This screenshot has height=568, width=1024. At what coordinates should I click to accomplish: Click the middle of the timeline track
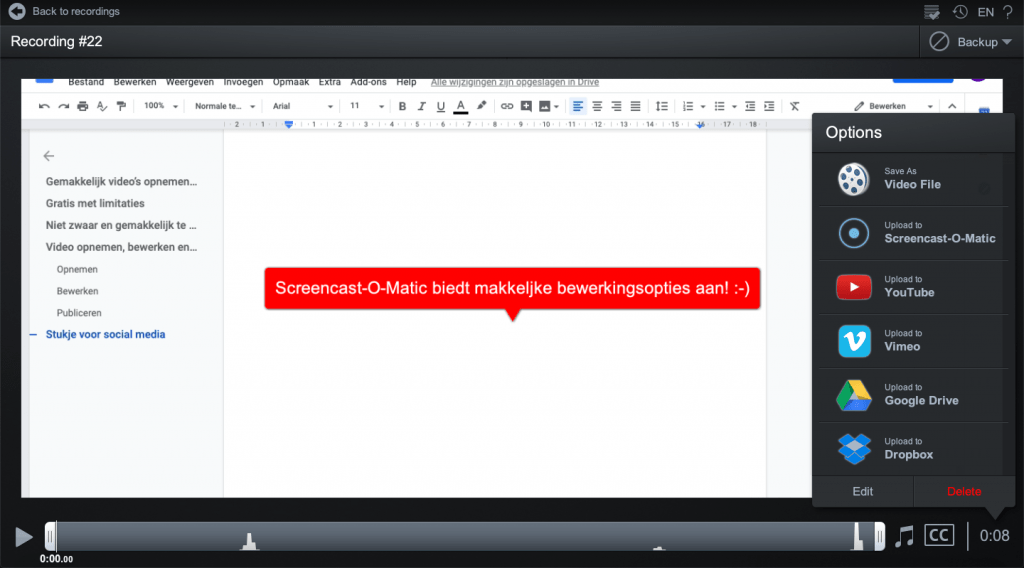pos(465,537)
